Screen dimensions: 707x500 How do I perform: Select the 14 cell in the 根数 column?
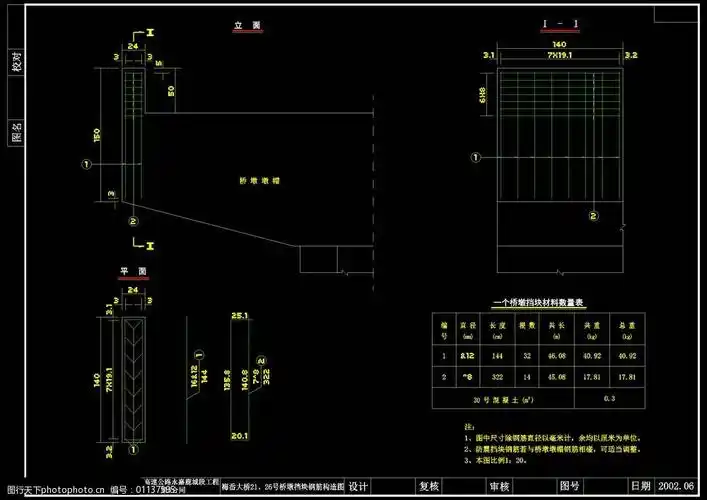point(527,377)
